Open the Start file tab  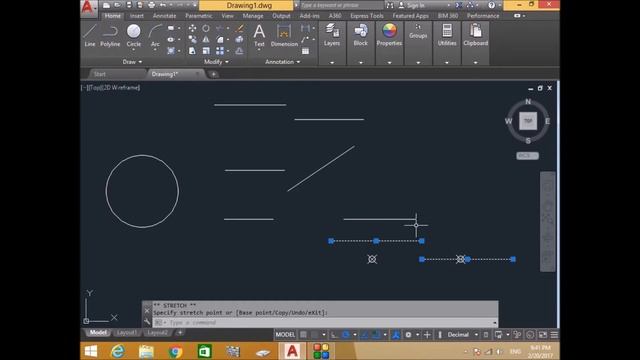coord(100,74)
